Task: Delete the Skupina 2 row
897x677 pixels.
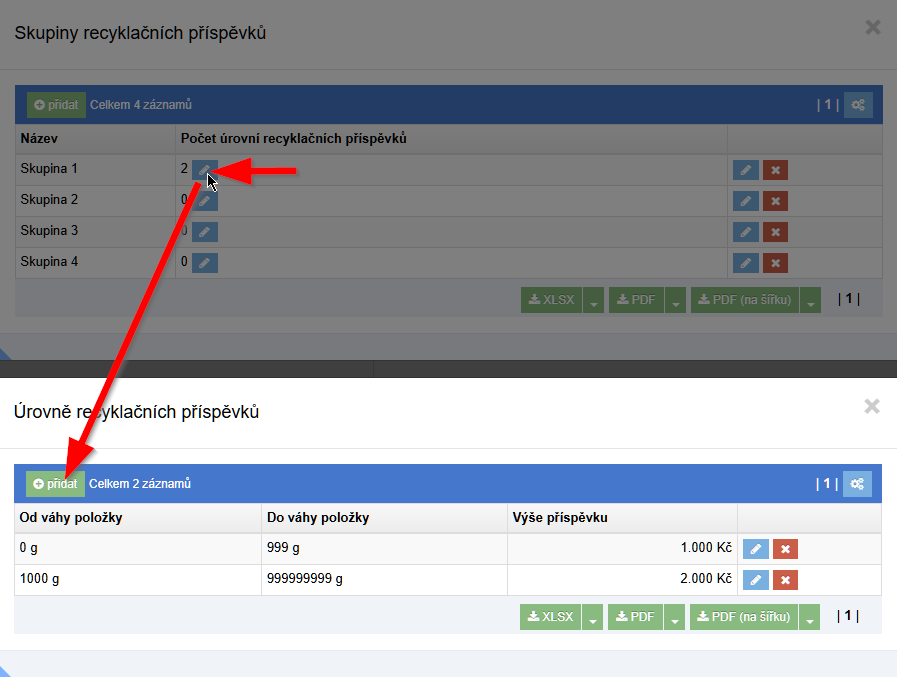Action: pos(775,201)
